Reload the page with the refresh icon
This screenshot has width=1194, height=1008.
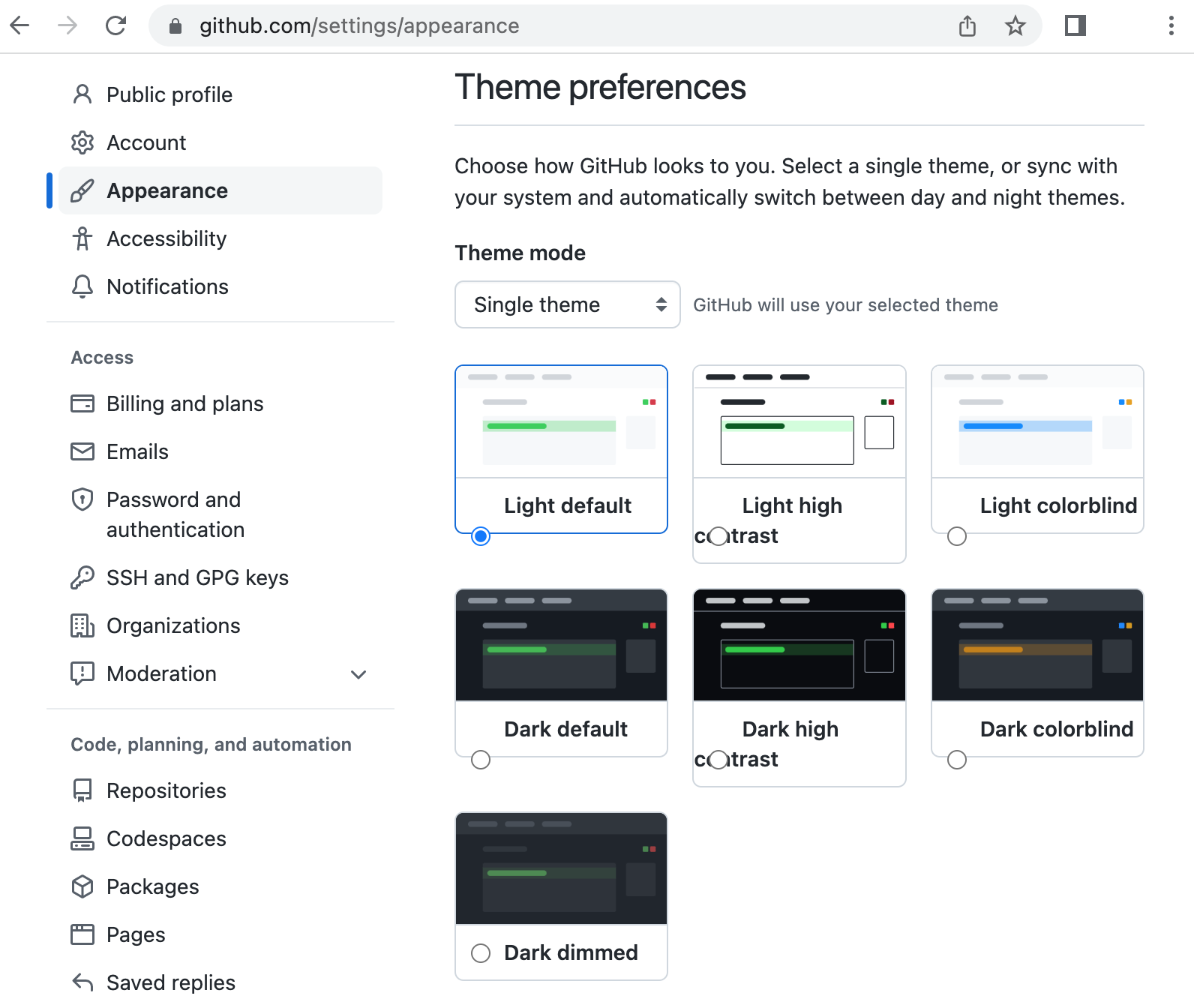(x=115, y=25)
